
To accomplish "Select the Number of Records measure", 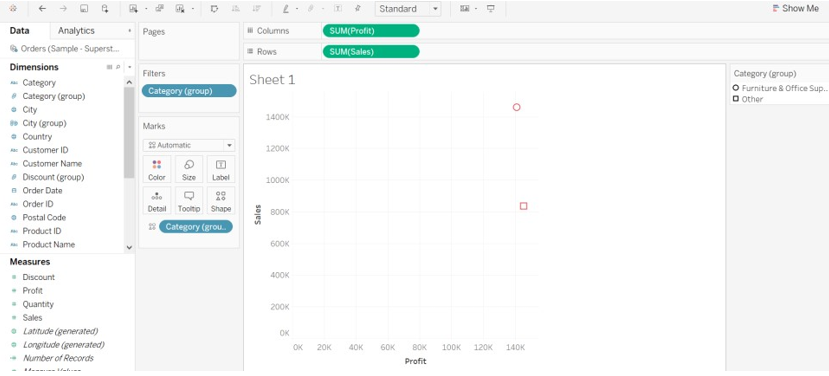I will pyautogui.click(x=58, y=358).
